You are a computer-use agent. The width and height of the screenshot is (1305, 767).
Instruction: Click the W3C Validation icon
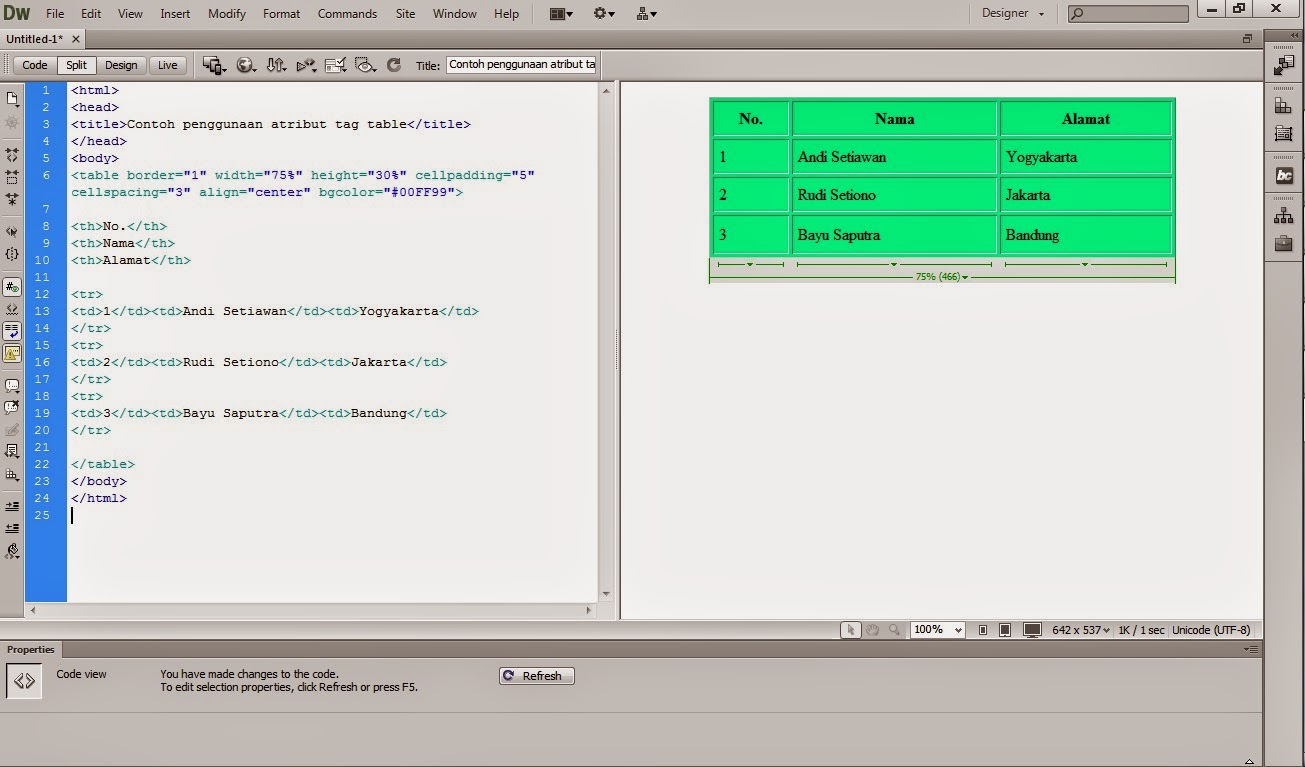(306, 65)
